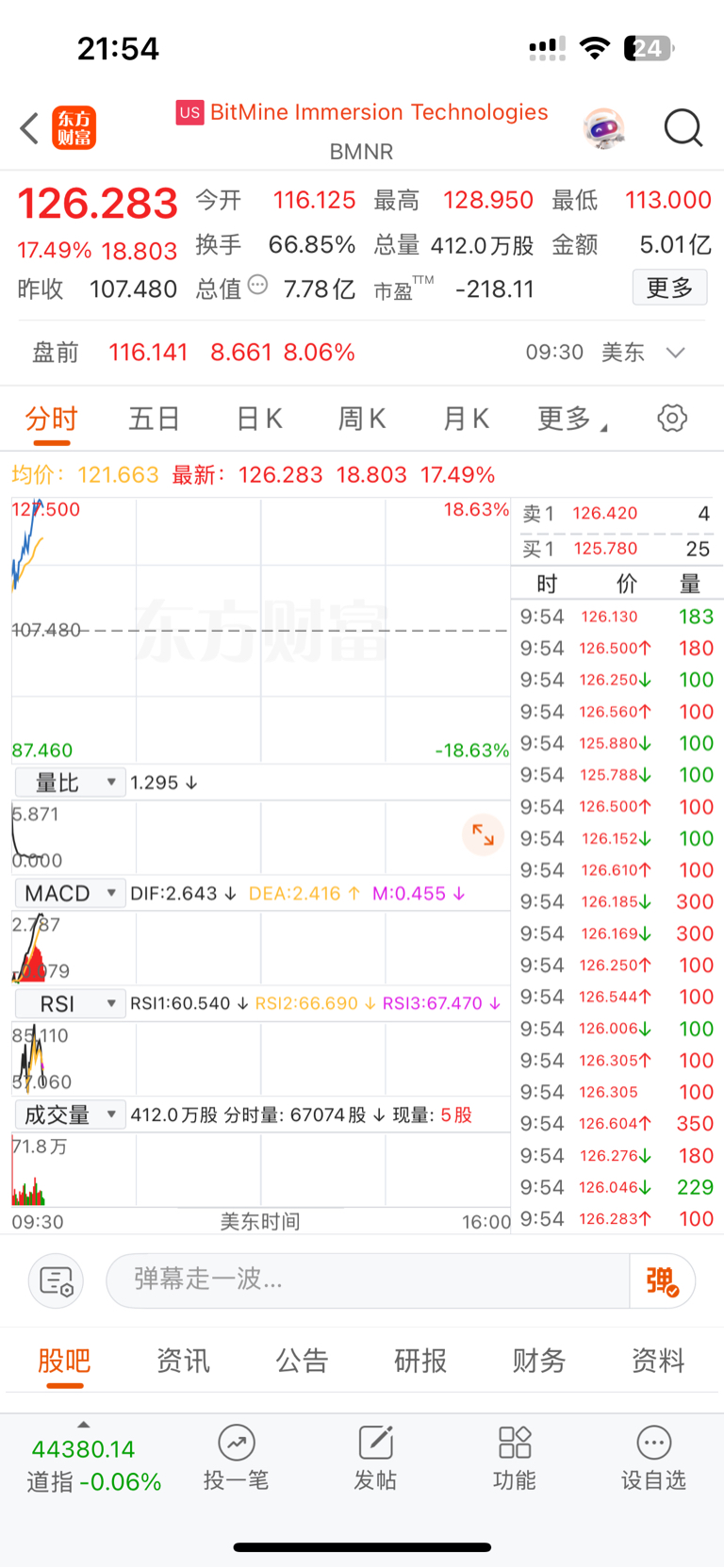Open chart settings gear icon
This screenshot has height=1568, width=724.
point(672,418)
